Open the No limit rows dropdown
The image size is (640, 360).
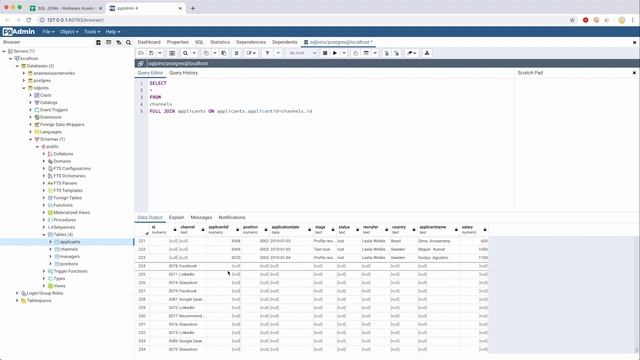point(302,53)
